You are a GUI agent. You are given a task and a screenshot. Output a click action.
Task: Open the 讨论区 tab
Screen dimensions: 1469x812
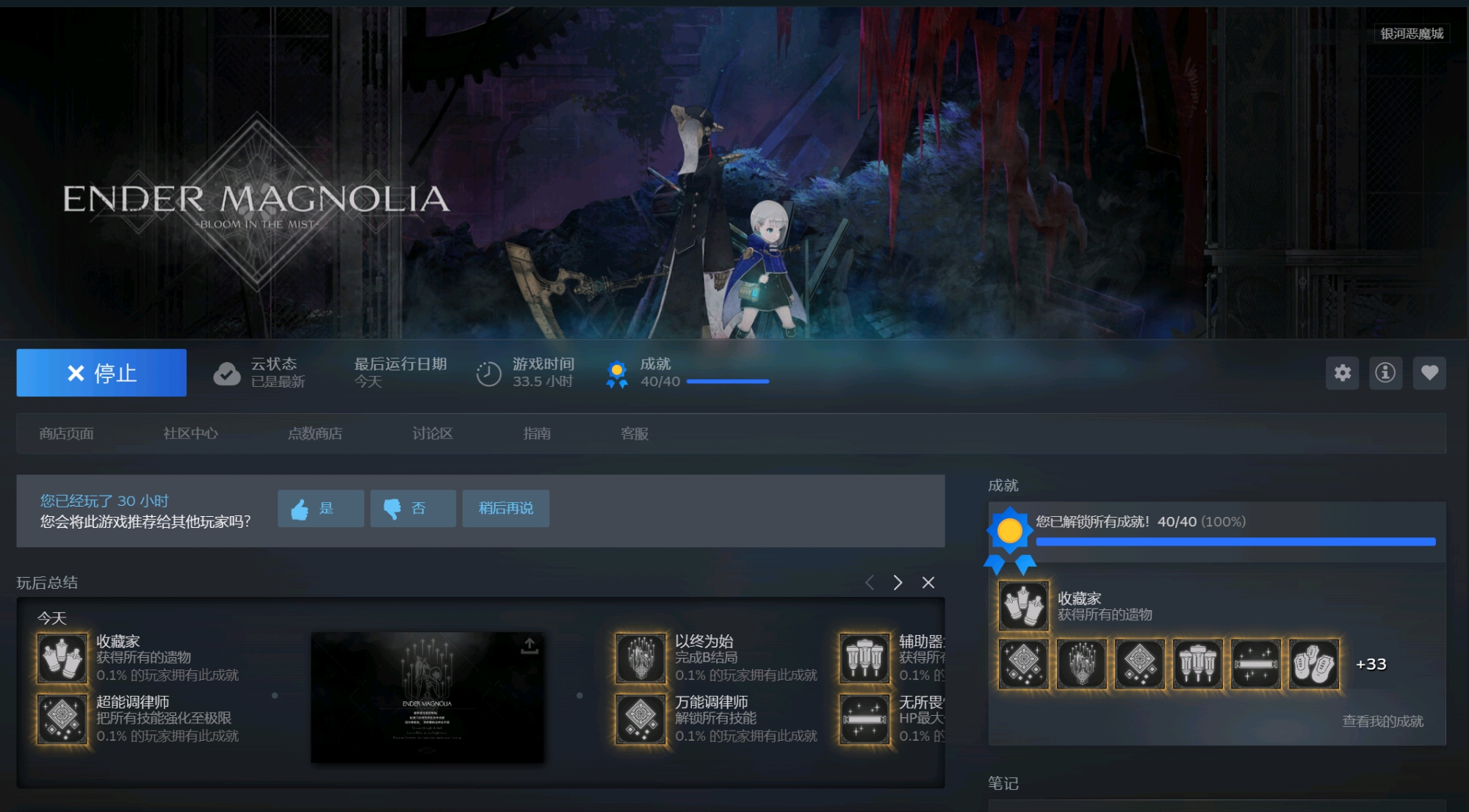click(433, 433)
